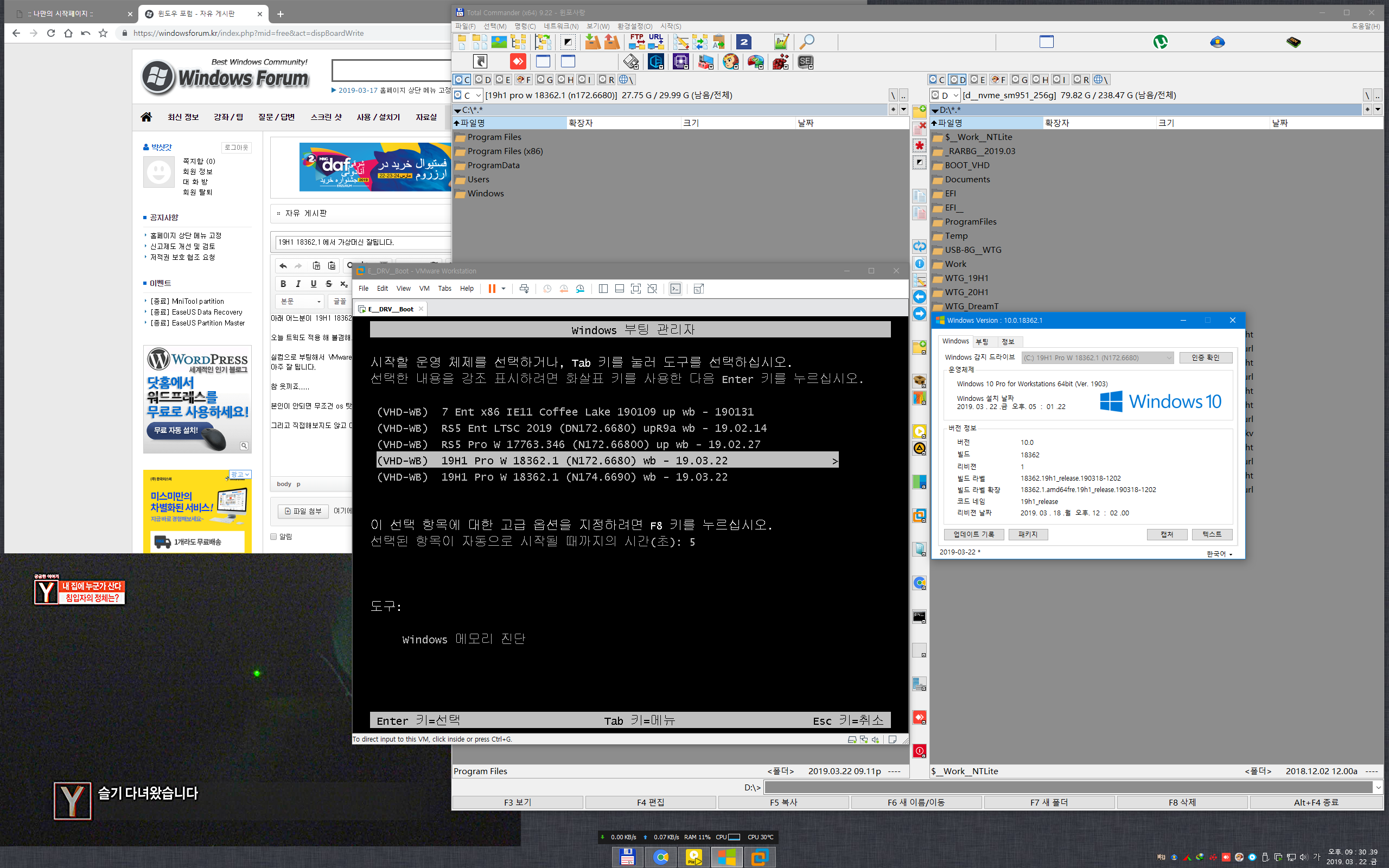Image resolution: width=1389 pixels, height=868 pixels.
Task: Click the 캡처 button
Action: pyautogui.click(x=1167, y=534)
